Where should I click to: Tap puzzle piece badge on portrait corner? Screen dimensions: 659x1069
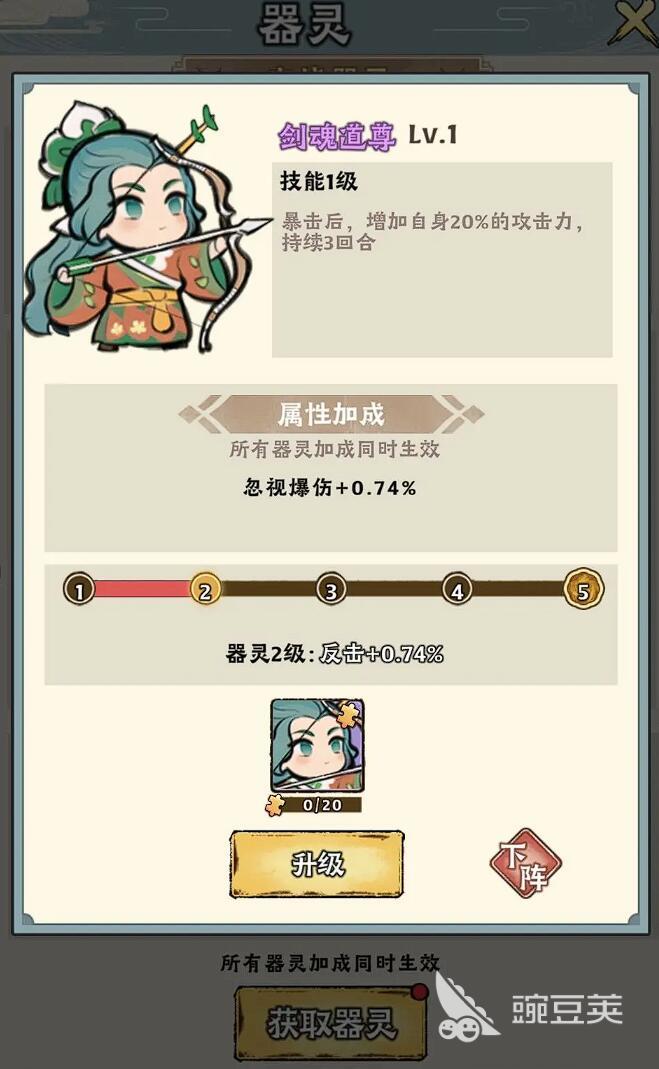pos(348,712)
